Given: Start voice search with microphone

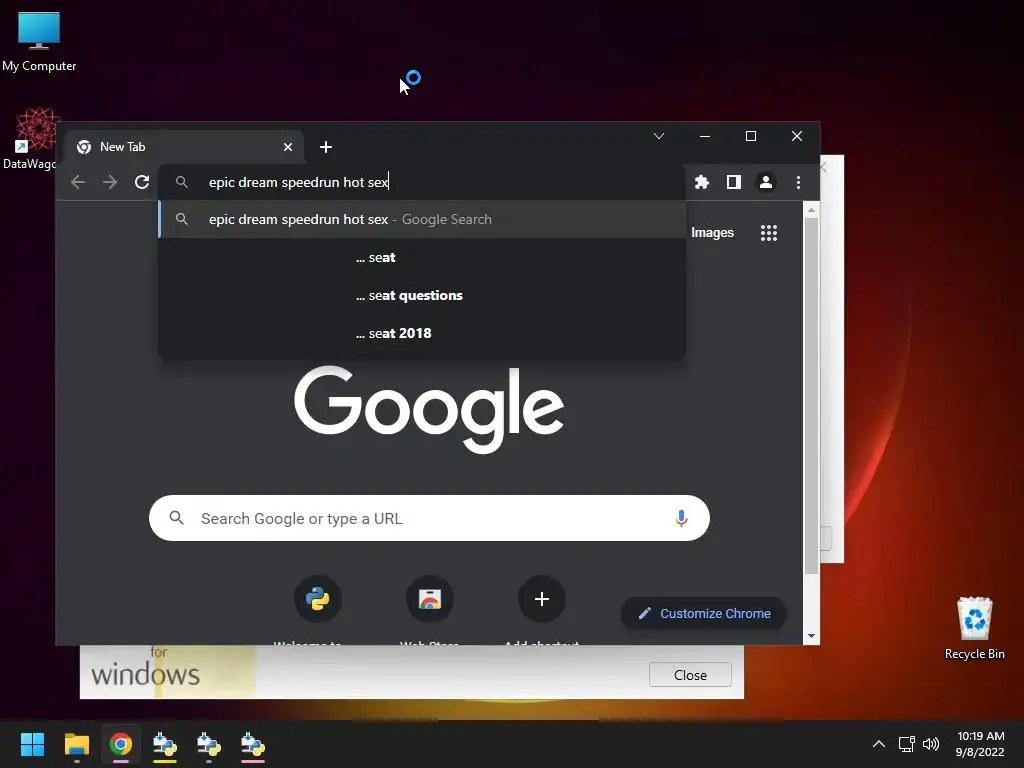Looking at the screenshot, I should [x=681, y=518].
